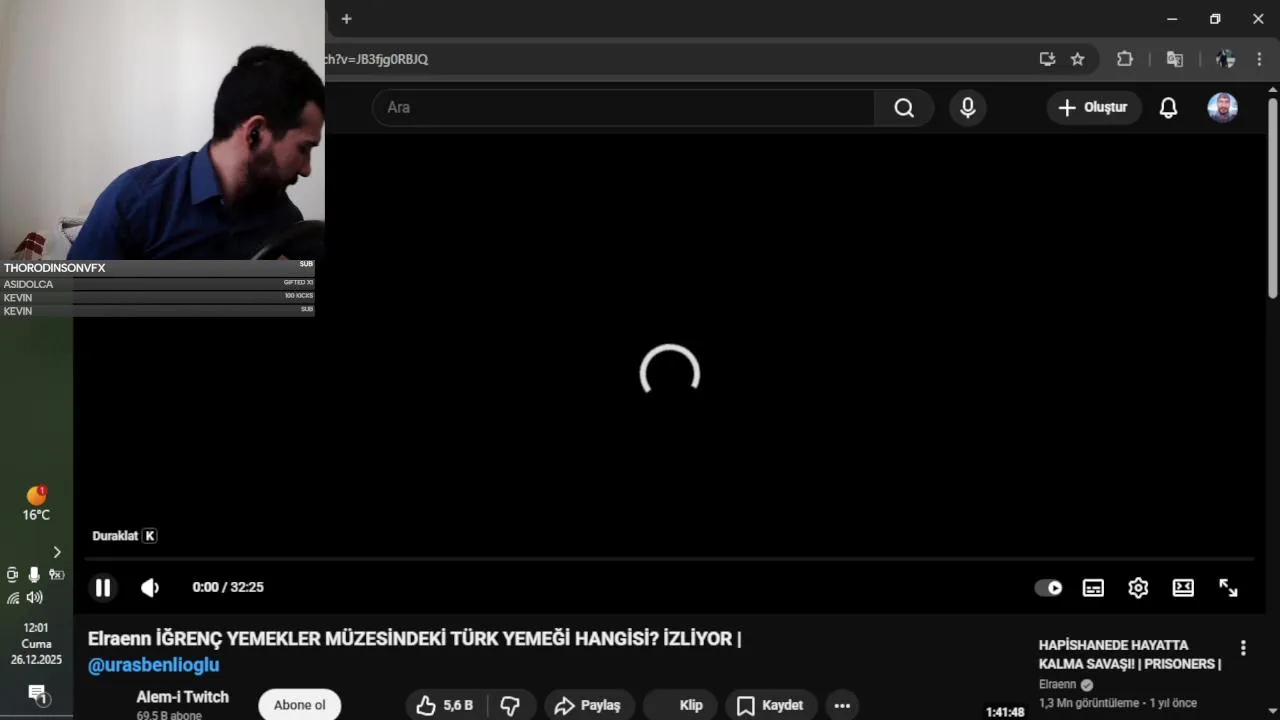1280x720 pixels.
Task: Switch to theater mode view
Action: coord(1183,588)
